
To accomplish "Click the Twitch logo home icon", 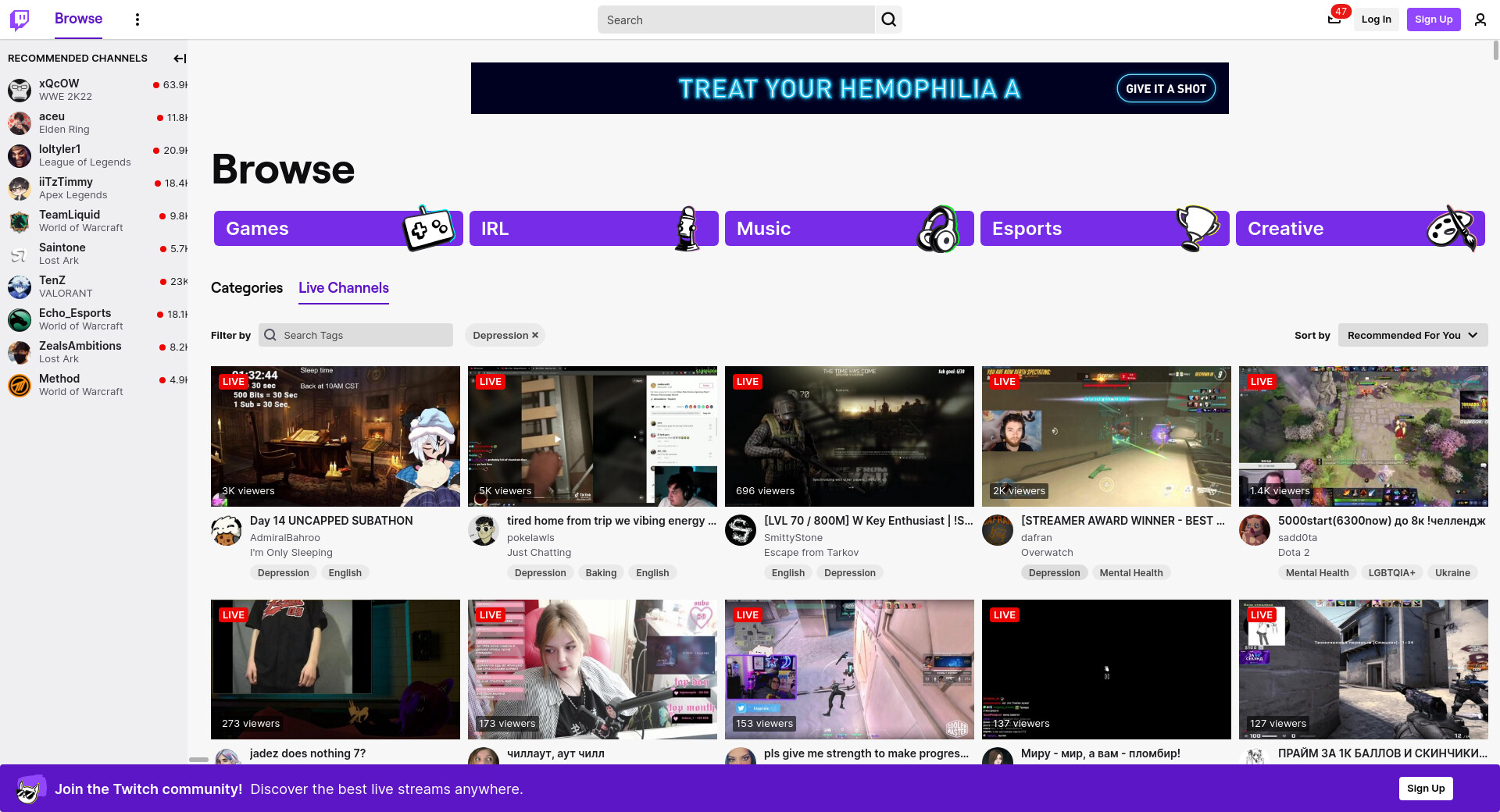I will coord(20,20).
